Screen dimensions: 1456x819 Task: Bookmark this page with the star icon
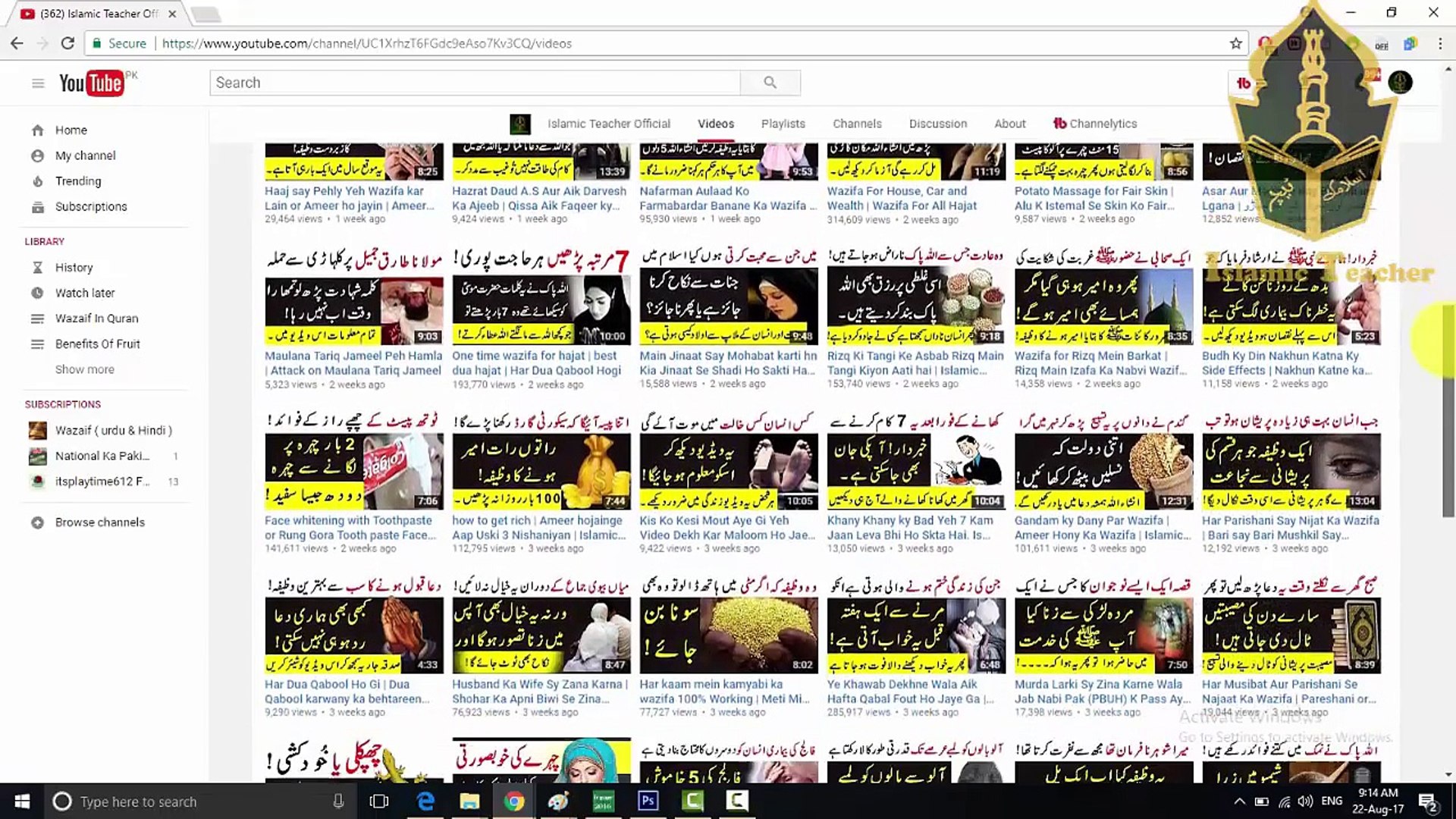[x=1235, y=43]
